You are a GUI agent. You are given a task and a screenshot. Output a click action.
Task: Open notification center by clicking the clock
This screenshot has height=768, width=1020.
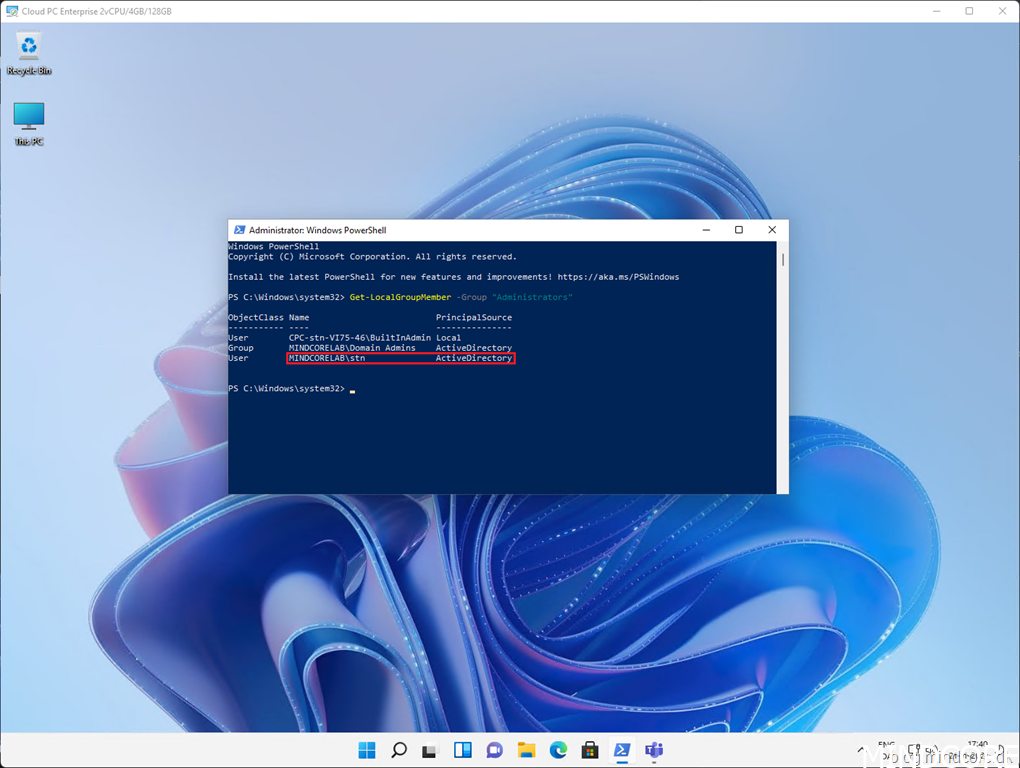pos(977,749)
